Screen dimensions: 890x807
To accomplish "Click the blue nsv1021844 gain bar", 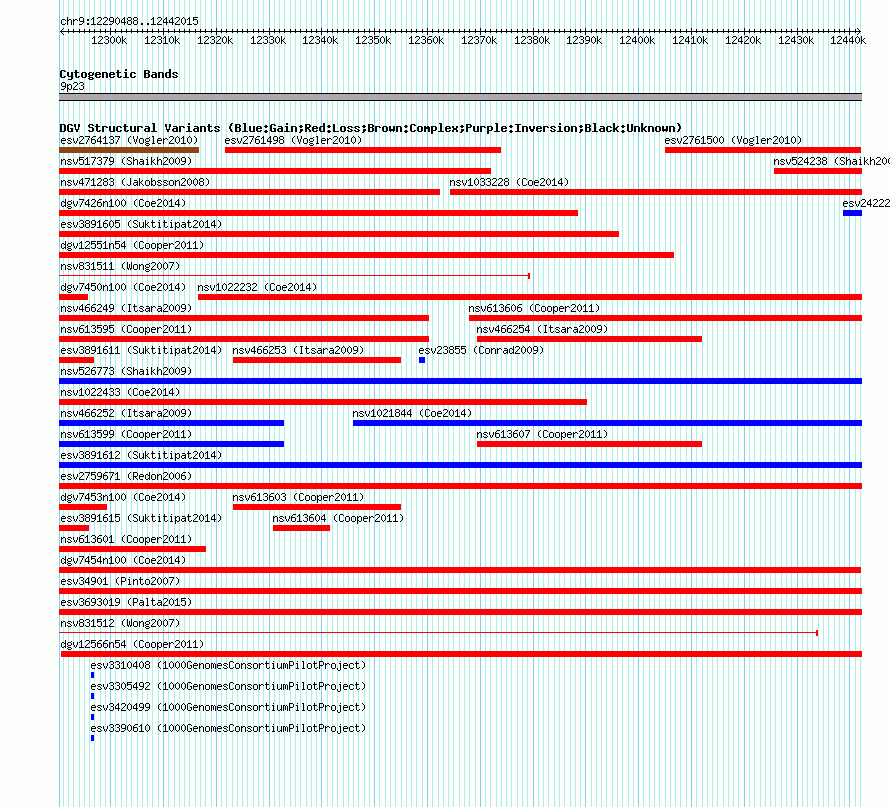I will [x=607, y=423].
